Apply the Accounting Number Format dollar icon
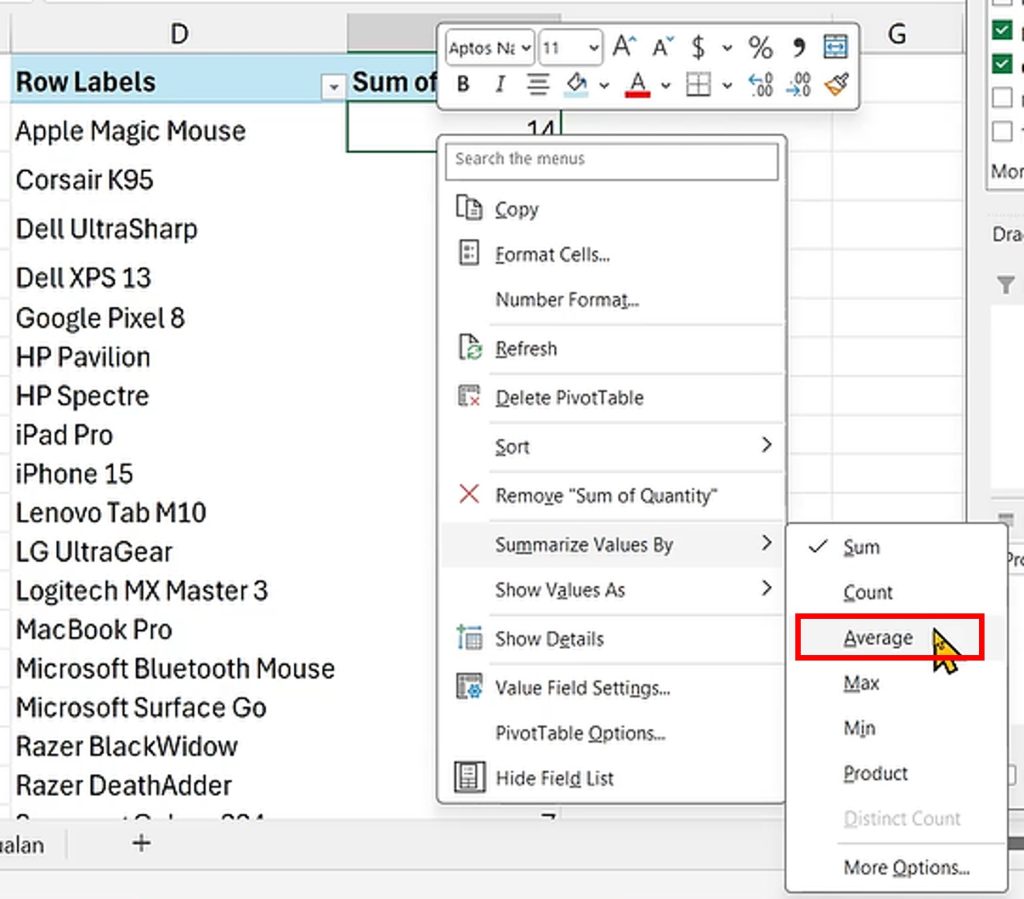1024x899 pixels. pyautogui.click(x=700, y=46)
